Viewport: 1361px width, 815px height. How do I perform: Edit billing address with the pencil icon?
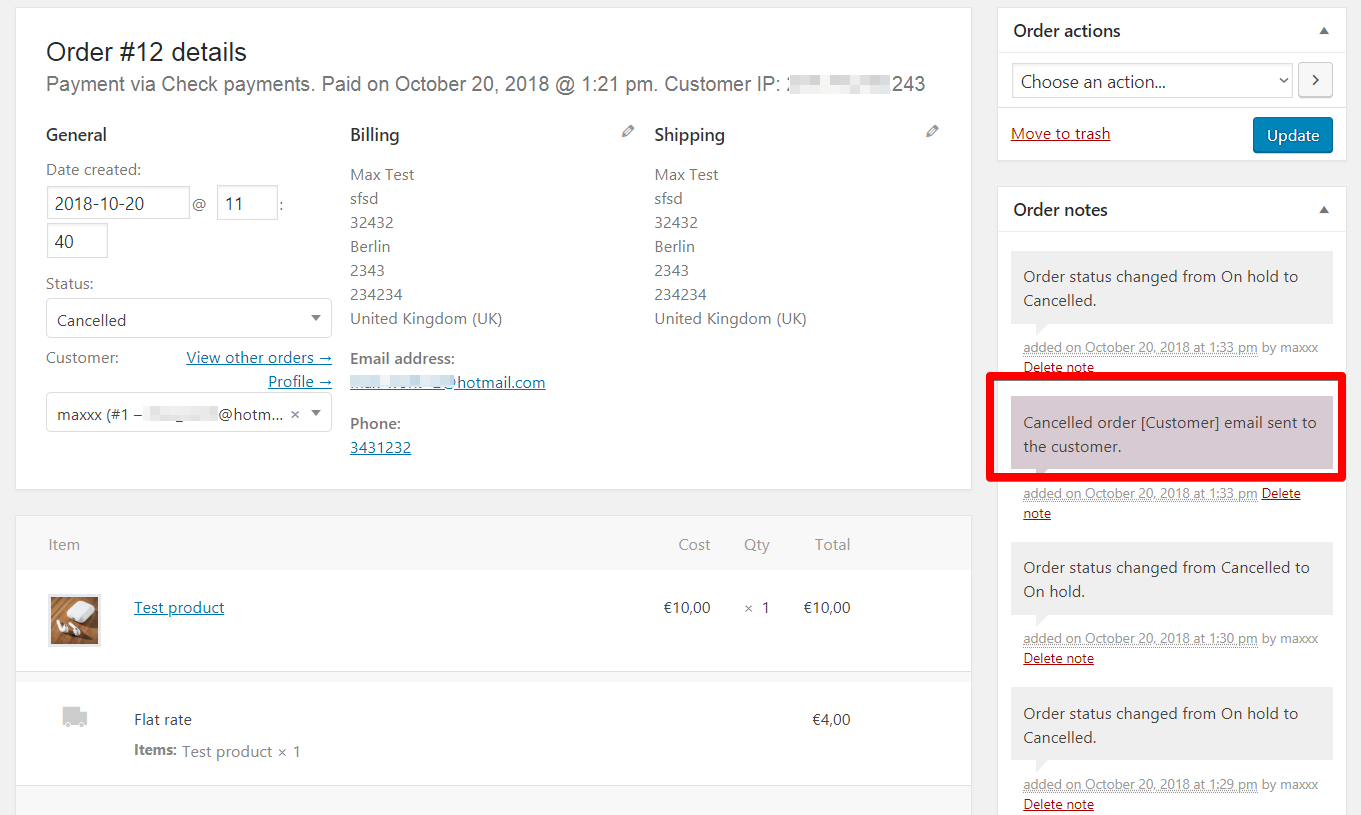click(x=628, y=131)
